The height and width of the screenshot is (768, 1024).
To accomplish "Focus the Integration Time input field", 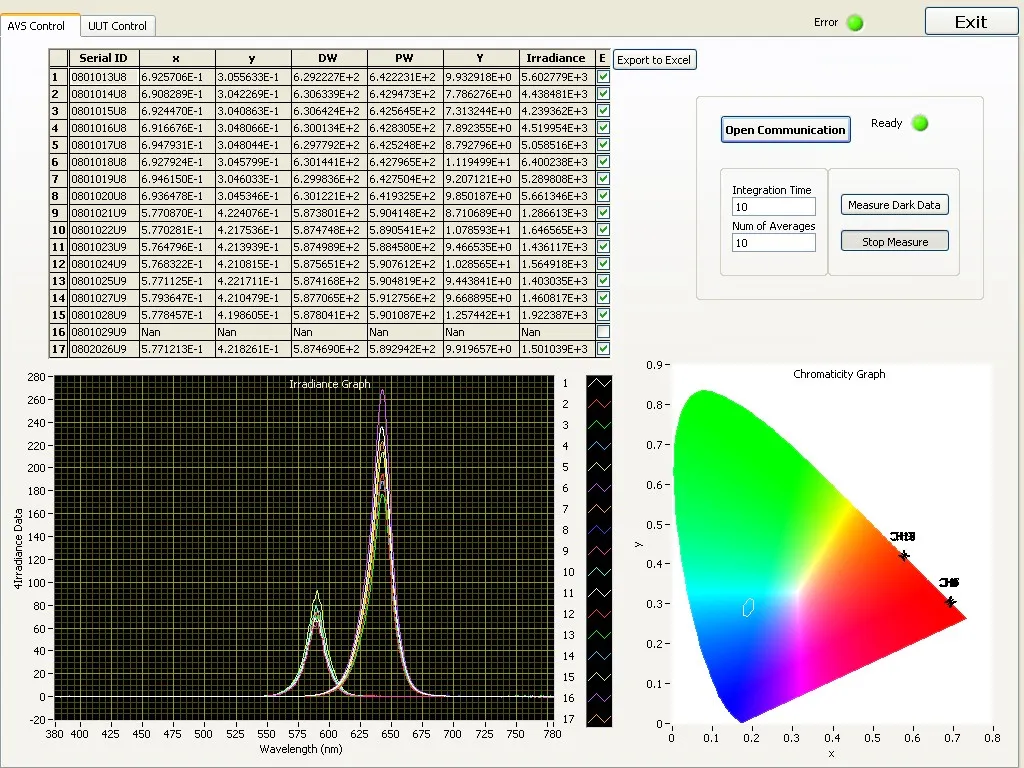I will [773, 207].
